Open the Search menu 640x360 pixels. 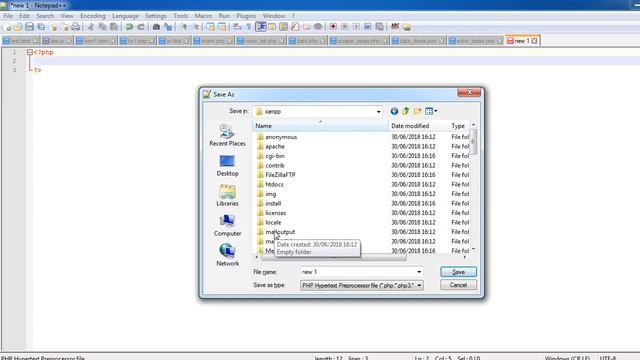coord(45,16)
